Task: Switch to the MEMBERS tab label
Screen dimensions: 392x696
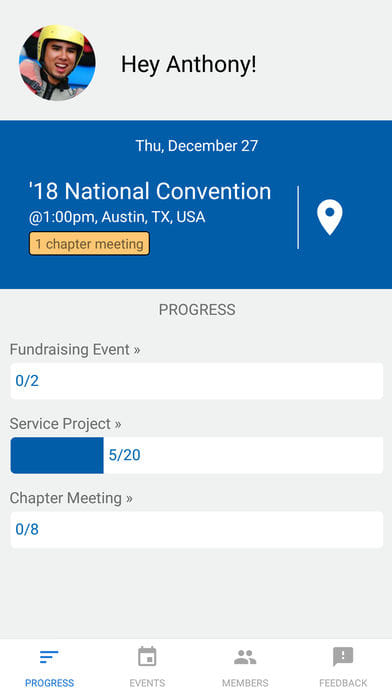Action: pyautogui.click(x=245, y=683)
